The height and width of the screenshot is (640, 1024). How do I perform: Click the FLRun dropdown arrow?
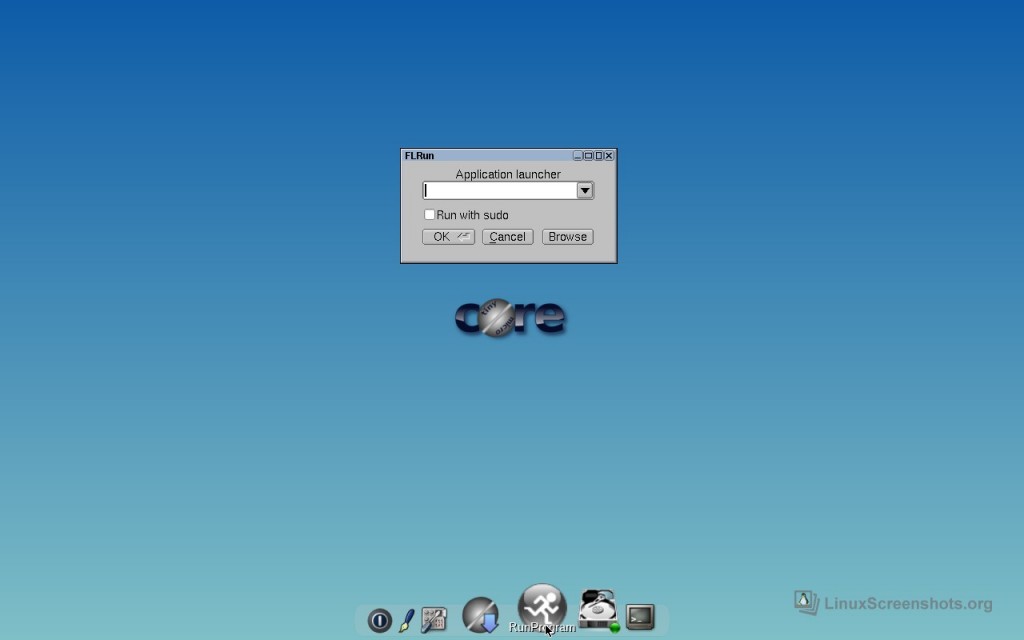tap(585, 190)
